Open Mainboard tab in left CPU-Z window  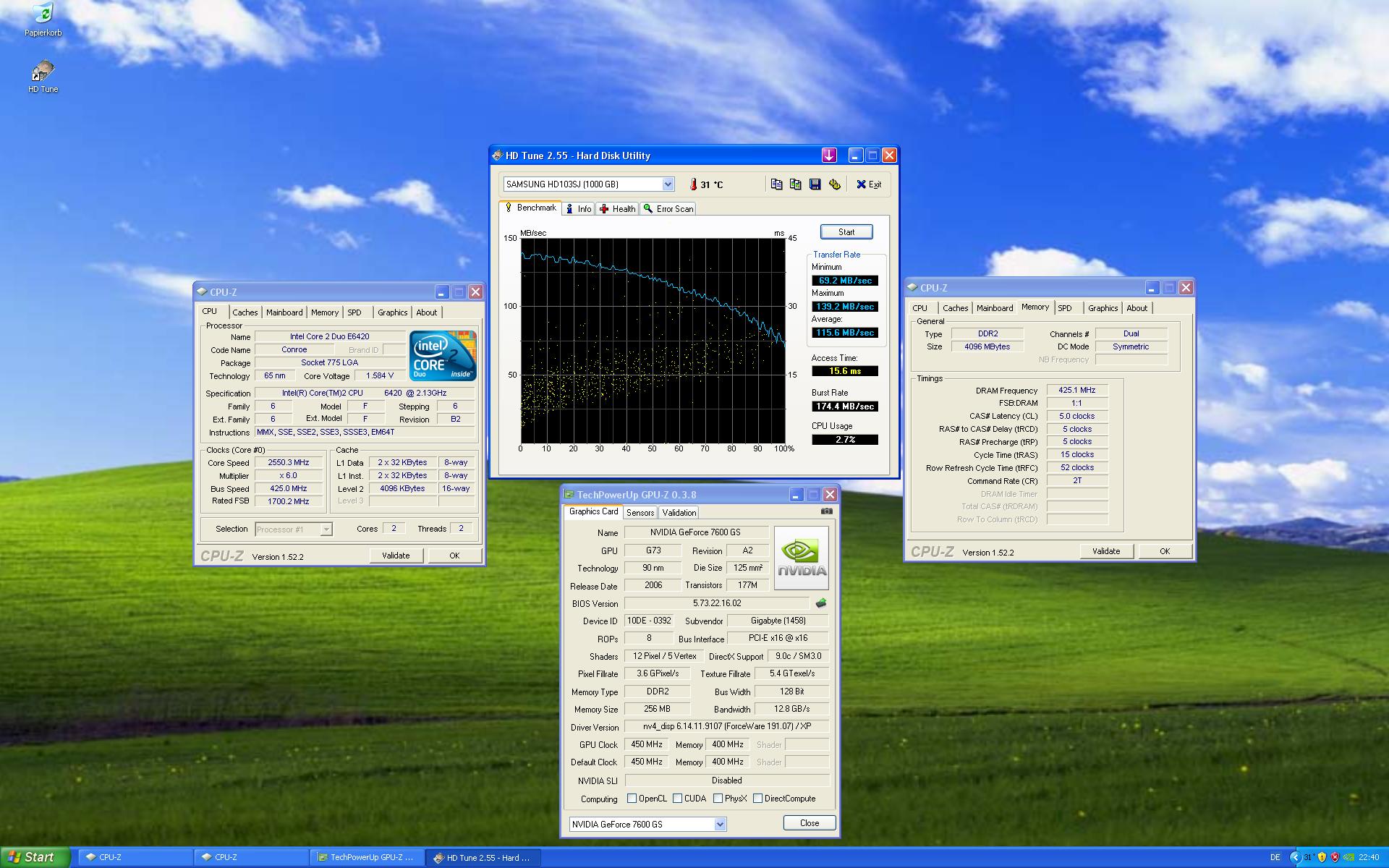coord(284,312)
